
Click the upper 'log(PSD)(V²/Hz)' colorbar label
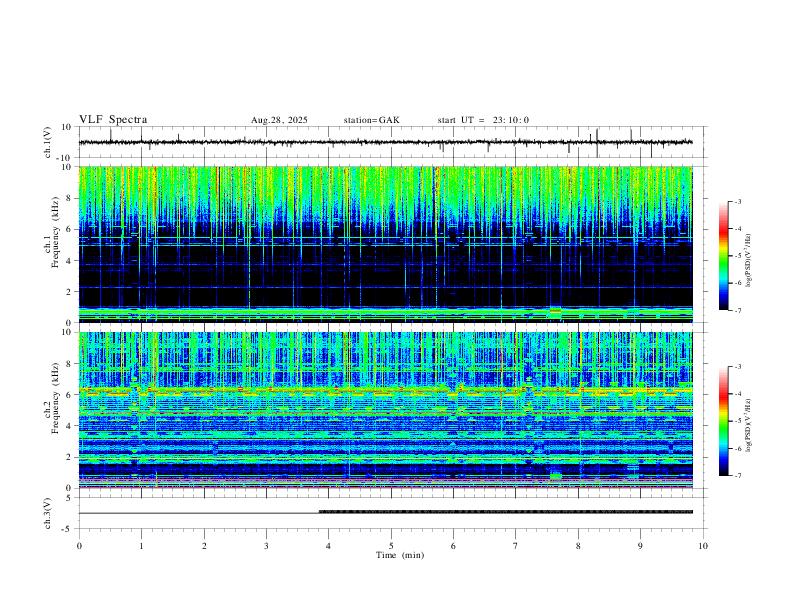coord(749,260)
